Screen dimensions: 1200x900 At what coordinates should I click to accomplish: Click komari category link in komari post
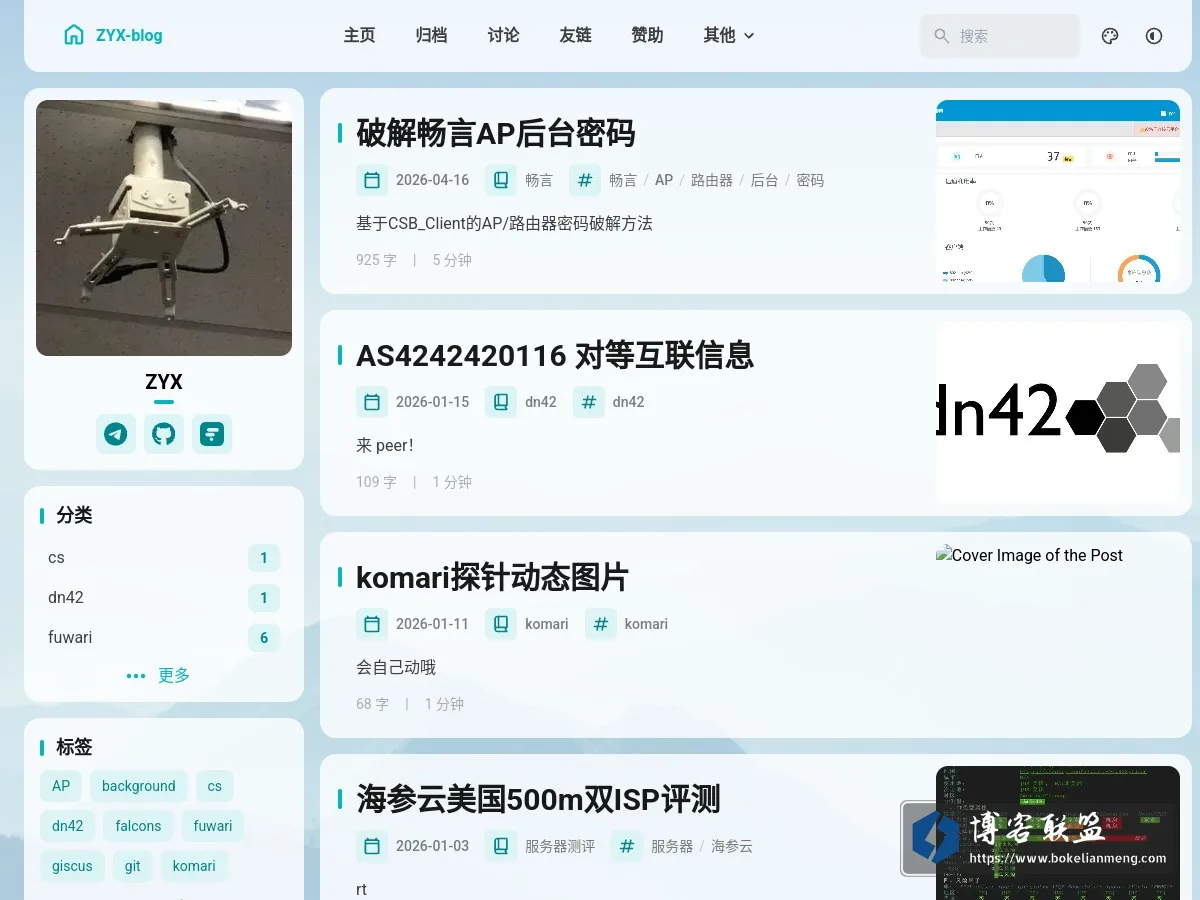pos(547,624)
